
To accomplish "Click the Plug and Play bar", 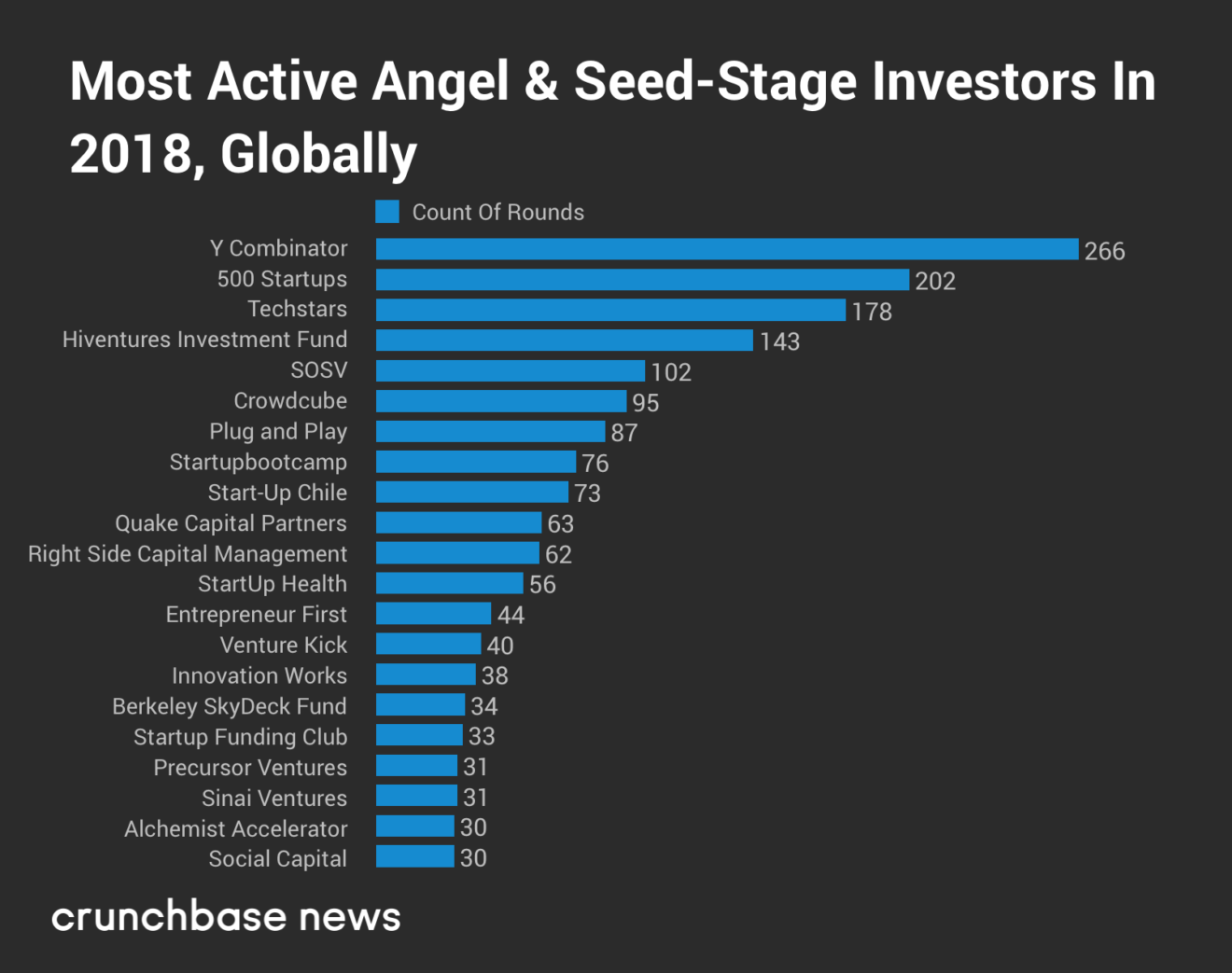I will pos(491,431).
